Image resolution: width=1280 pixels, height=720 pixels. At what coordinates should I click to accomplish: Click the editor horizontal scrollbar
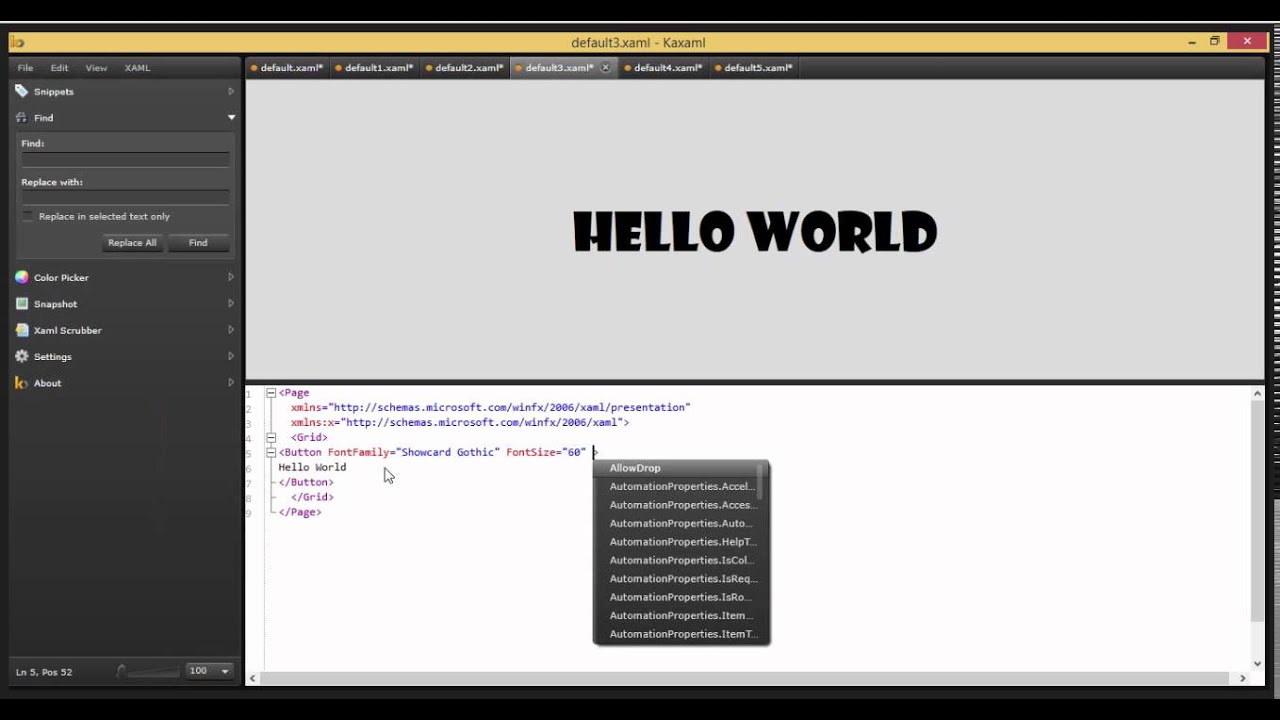[745, 678]
